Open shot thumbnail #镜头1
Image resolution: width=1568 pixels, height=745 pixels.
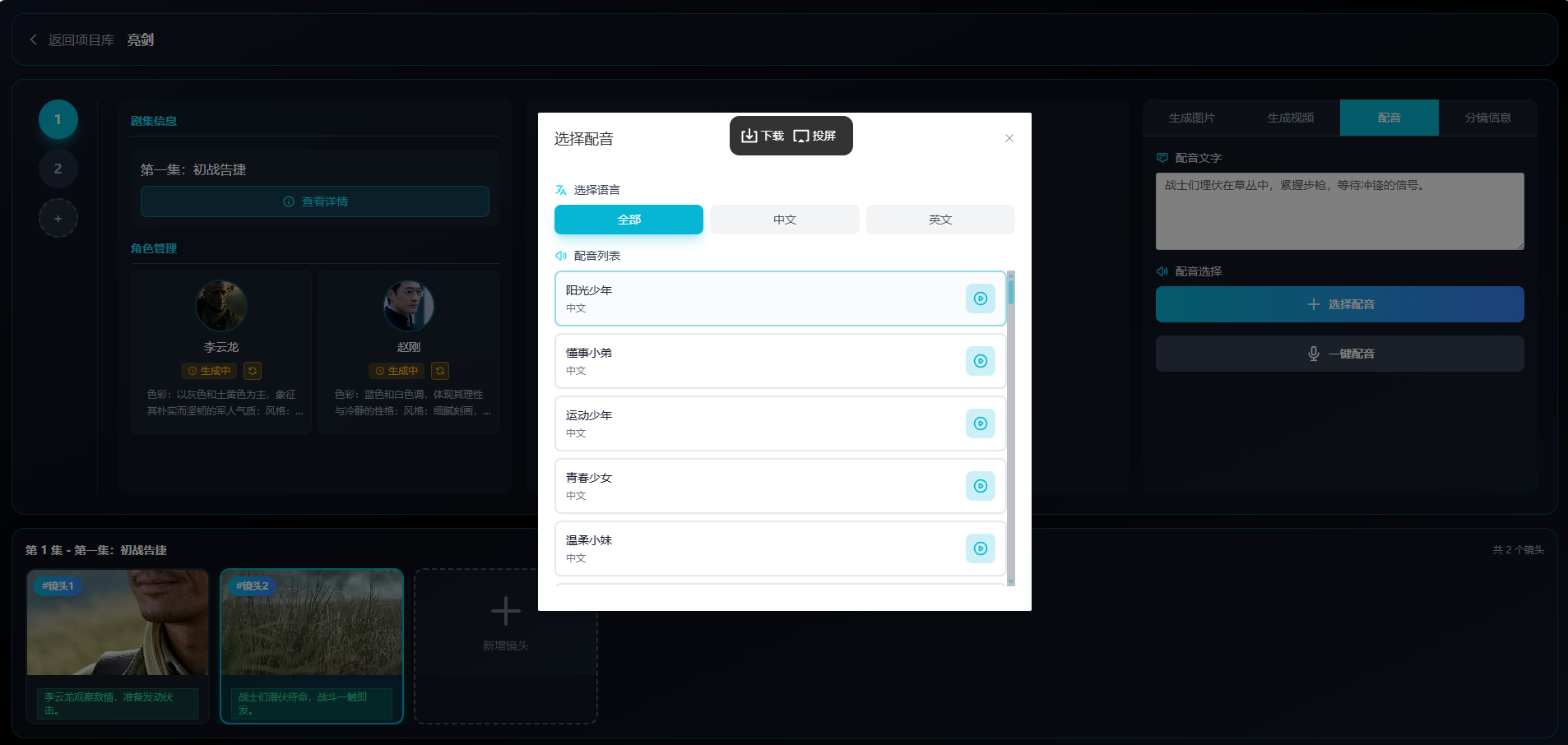[118, 622]
